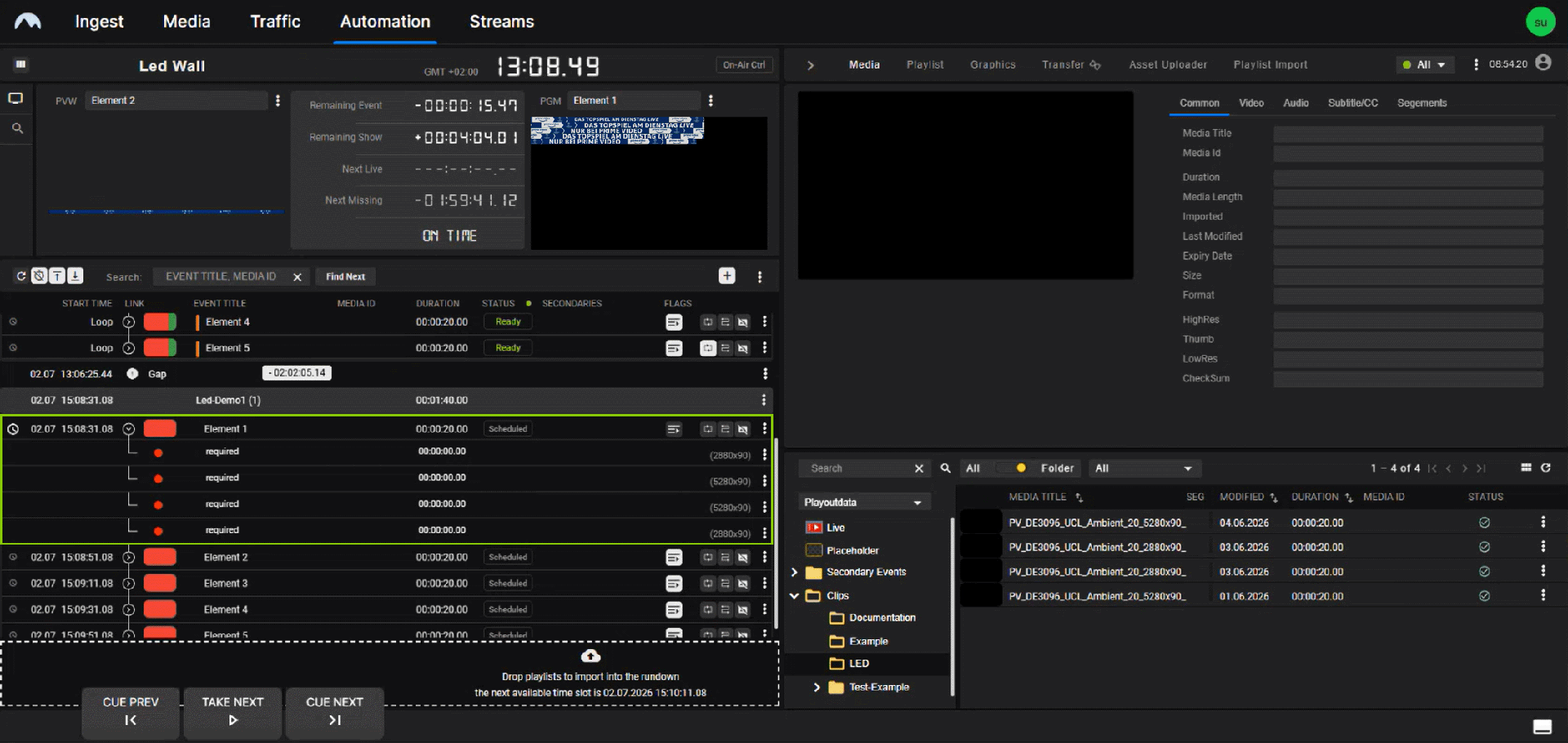
Task: Switch to the Audio metadata tab
Action: (1295, 103)
